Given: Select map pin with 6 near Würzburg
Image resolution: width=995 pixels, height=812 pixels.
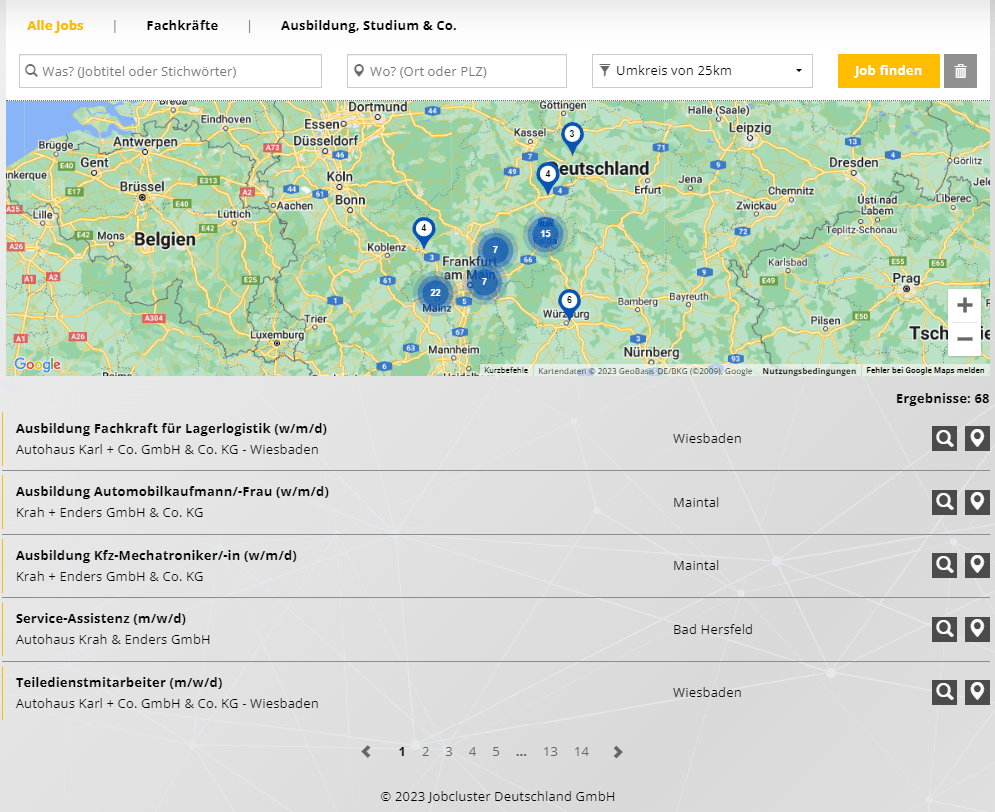Looking at the screenshot, I should [x=569, y=301].
